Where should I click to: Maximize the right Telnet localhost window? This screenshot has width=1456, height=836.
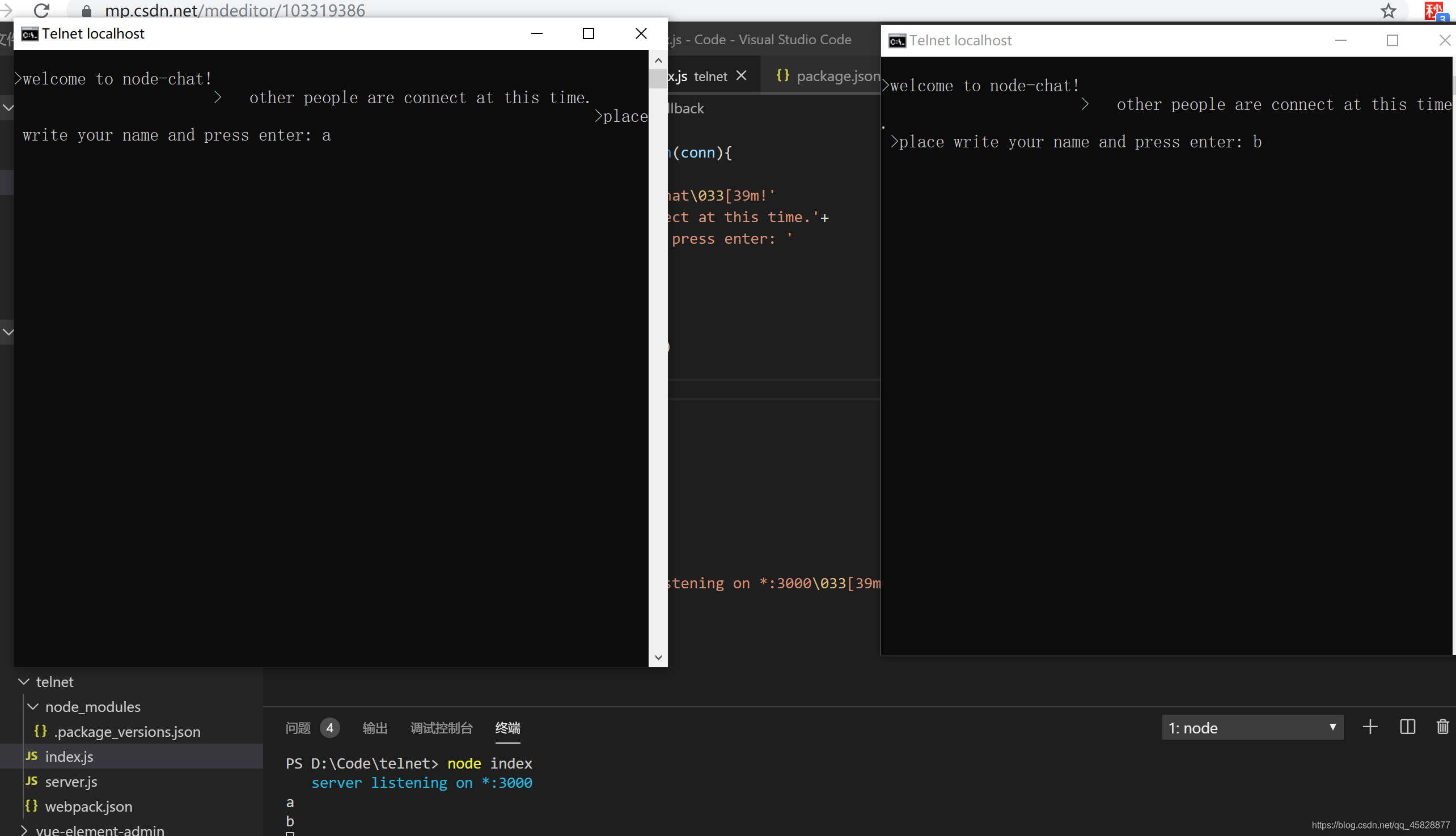coord(1392,40)
